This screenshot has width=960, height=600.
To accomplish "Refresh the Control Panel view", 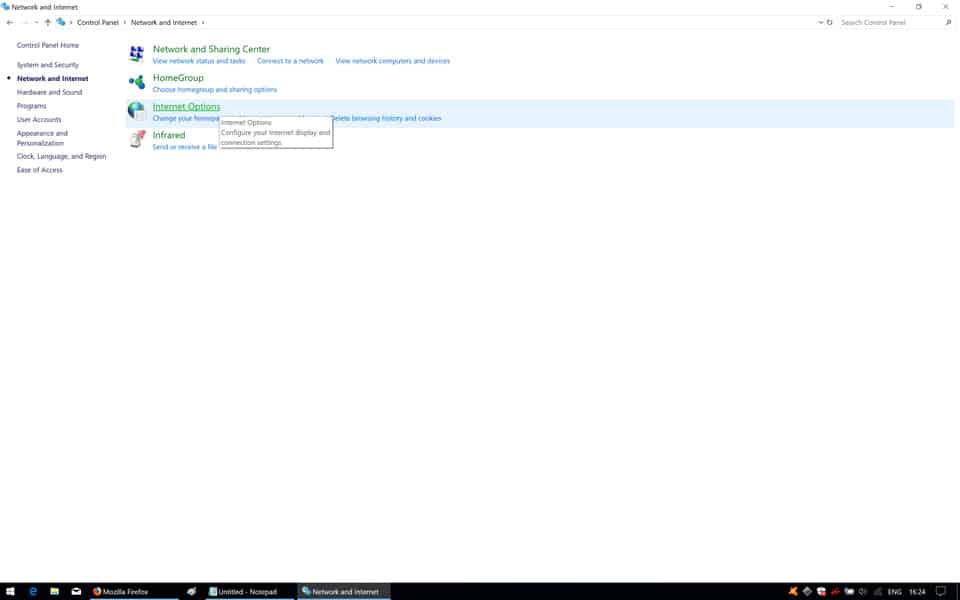I will 830,23.
